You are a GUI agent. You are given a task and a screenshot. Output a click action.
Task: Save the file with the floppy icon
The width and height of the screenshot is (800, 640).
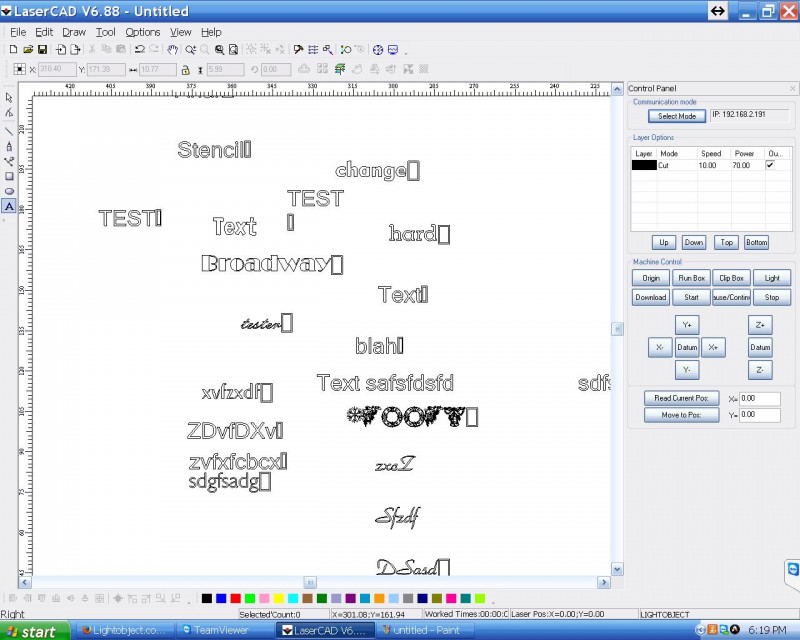(43, 49)
